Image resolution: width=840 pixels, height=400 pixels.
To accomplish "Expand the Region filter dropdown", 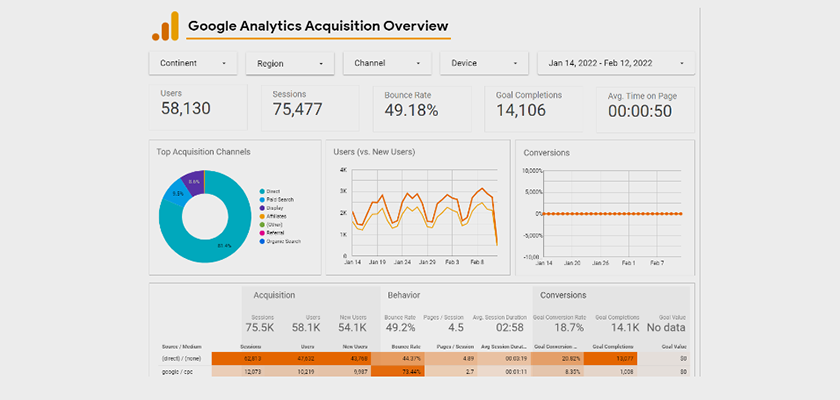I will (290, 64).
